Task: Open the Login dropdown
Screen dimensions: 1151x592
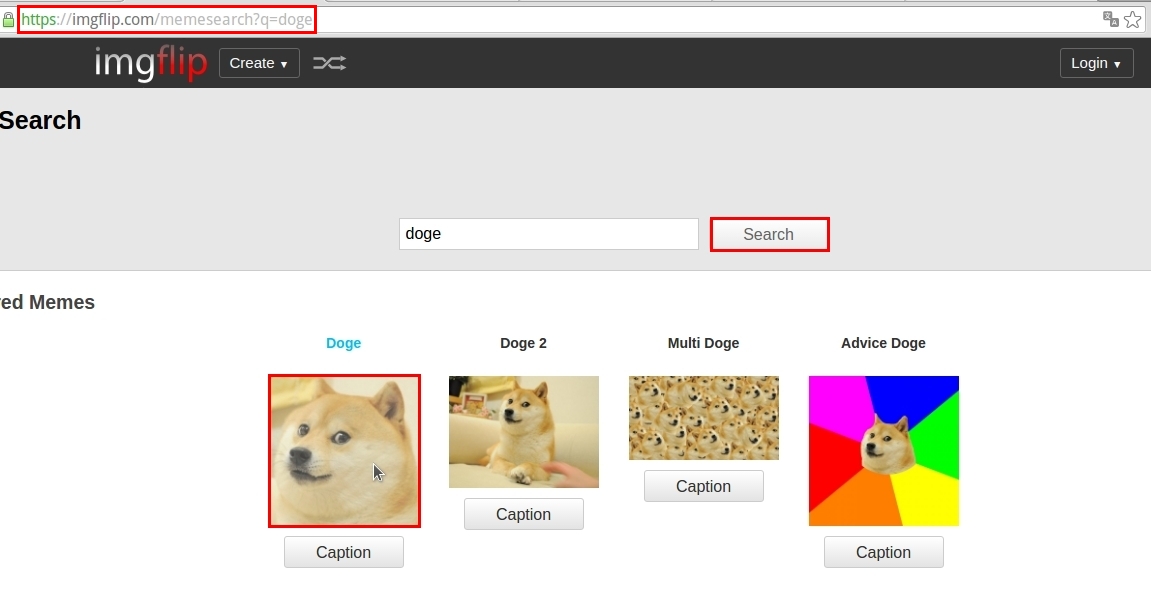Action: pos(1096,63)
